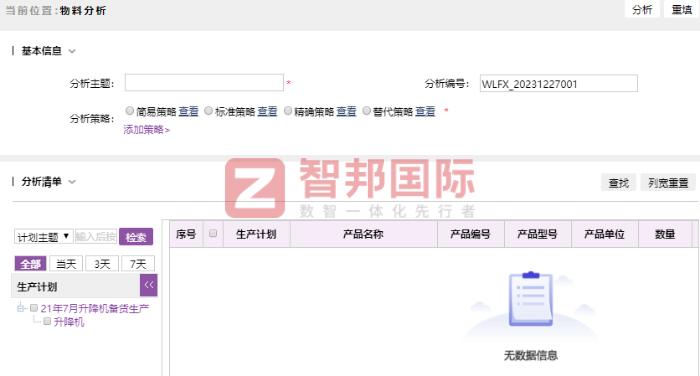
Task: Collapse the 21年7月升降机备货生产 tree node
Action: 21,308
